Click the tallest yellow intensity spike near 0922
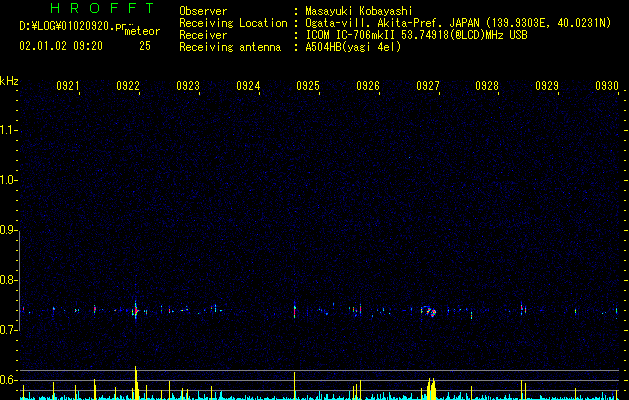 point(136,383)
